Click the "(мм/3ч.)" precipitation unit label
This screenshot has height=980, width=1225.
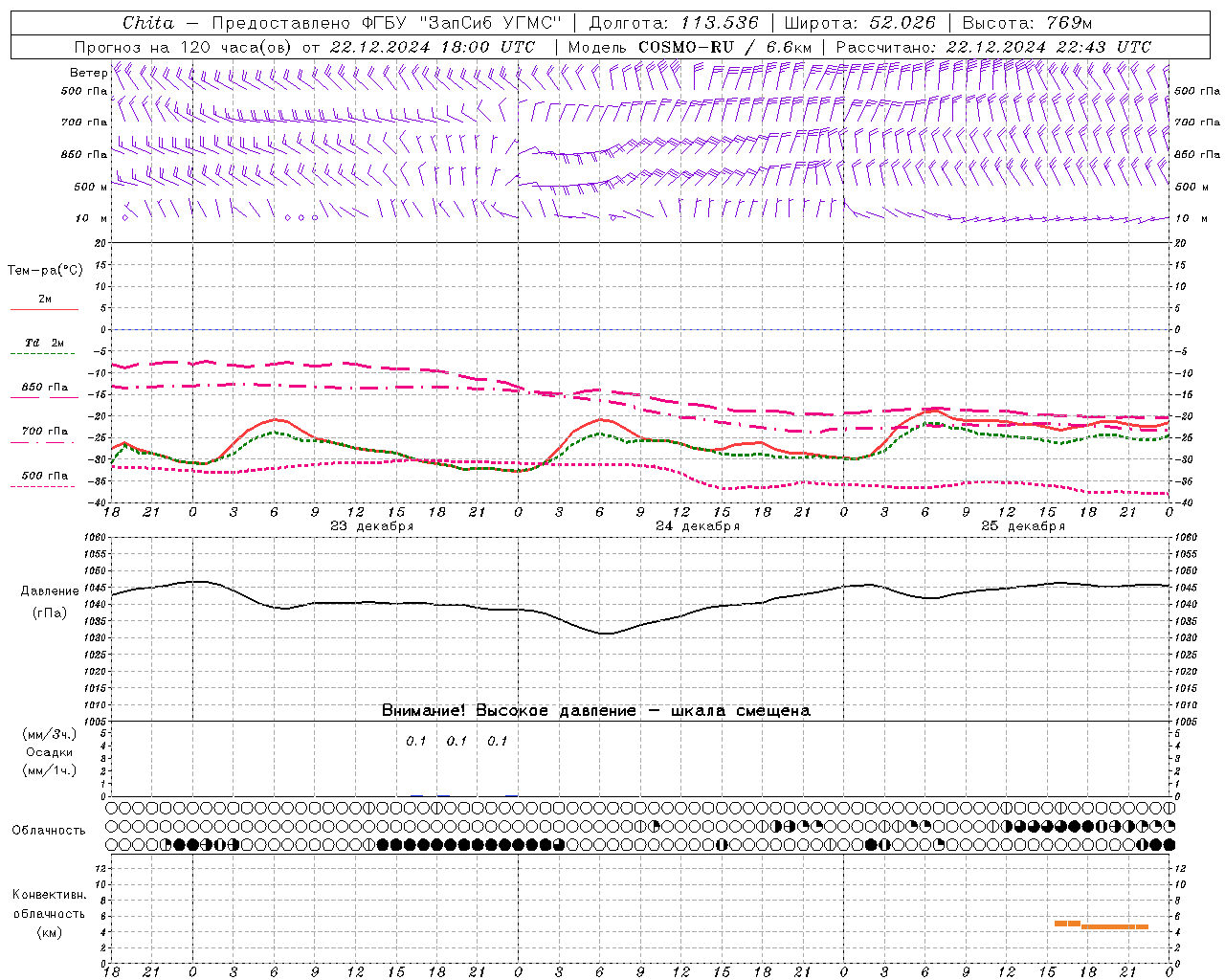tap(50, 734)
